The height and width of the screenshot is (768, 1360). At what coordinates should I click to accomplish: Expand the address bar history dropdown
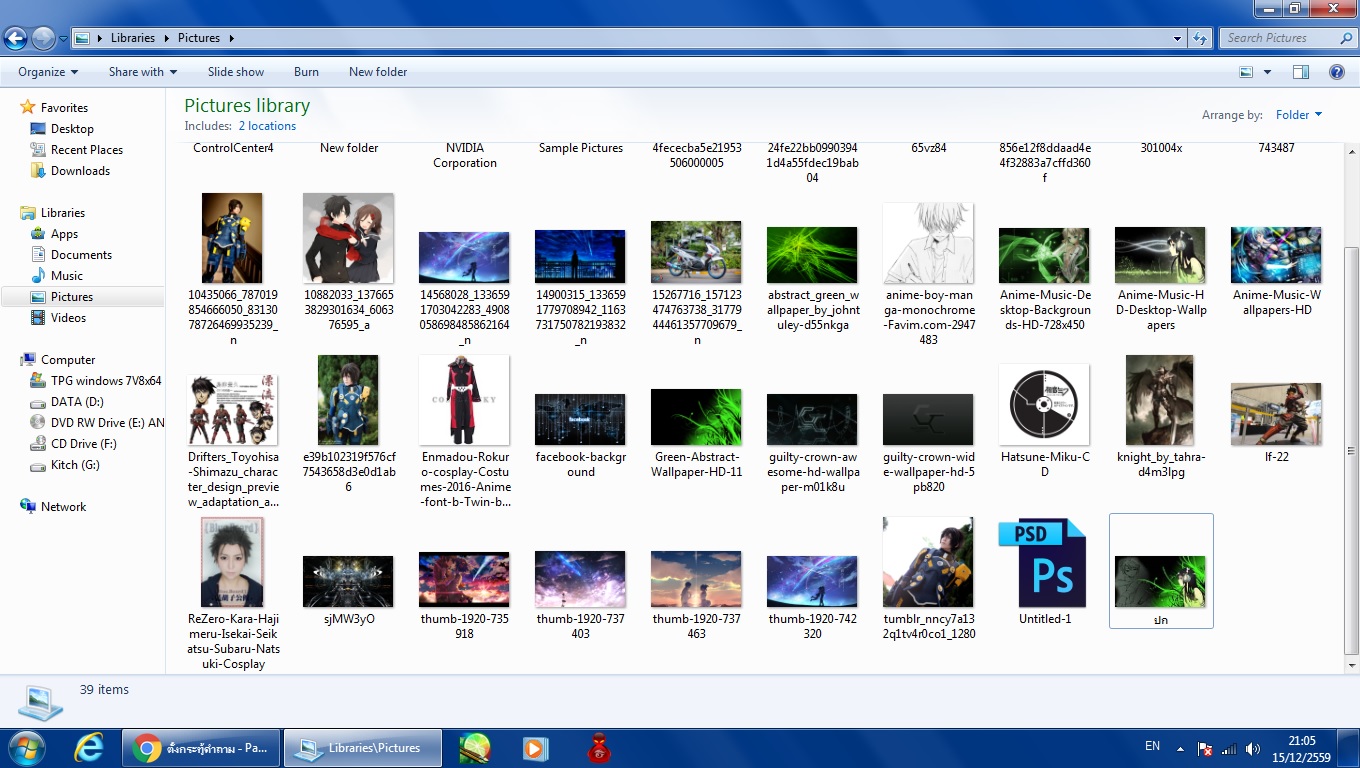coord(1177,38)
